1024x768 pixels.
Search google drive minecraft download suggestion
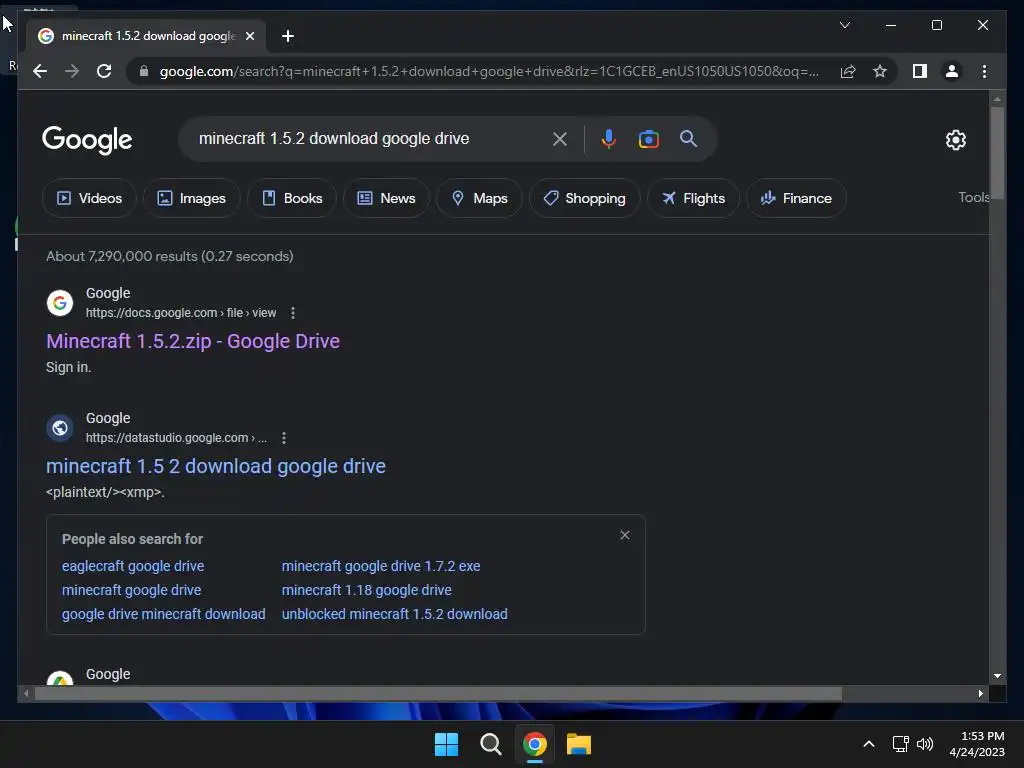pos(163,615)
